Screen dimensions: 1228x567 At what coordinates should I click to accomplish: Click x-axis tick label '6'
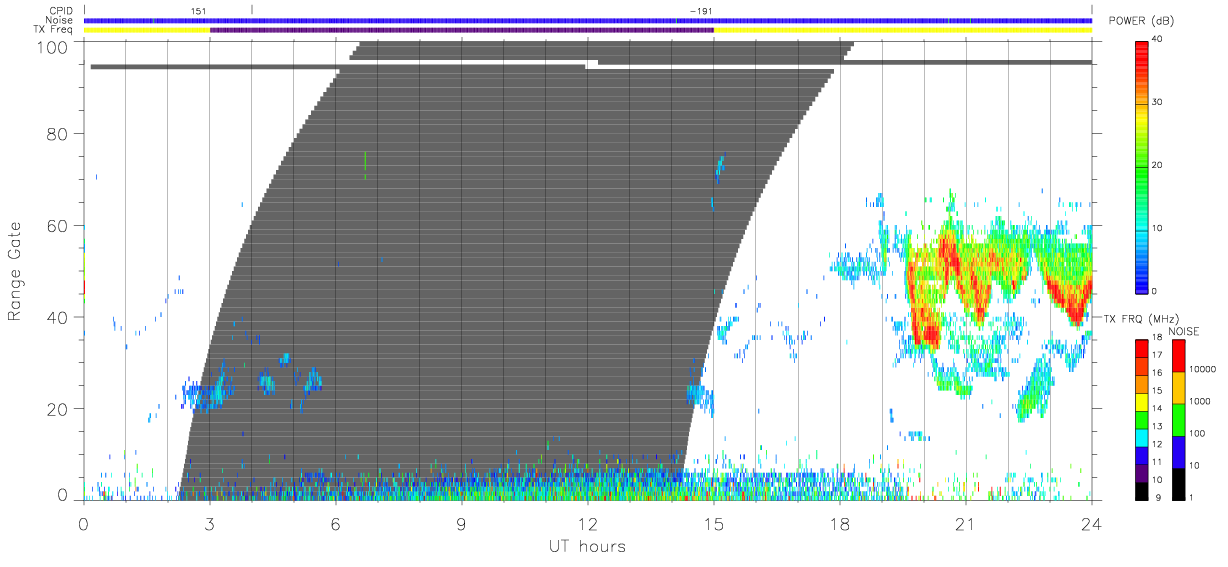(x=335, y=523)
